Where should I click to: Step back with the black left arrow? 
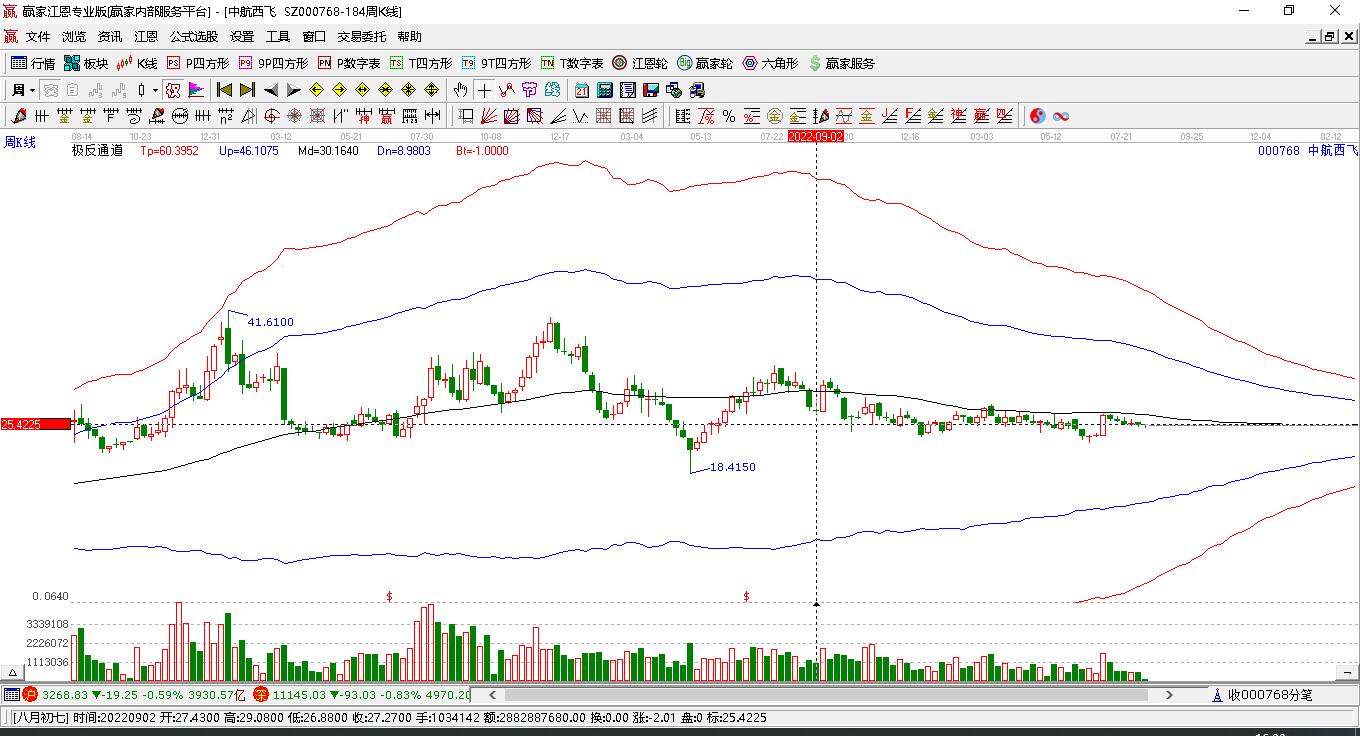click(270, 90)
